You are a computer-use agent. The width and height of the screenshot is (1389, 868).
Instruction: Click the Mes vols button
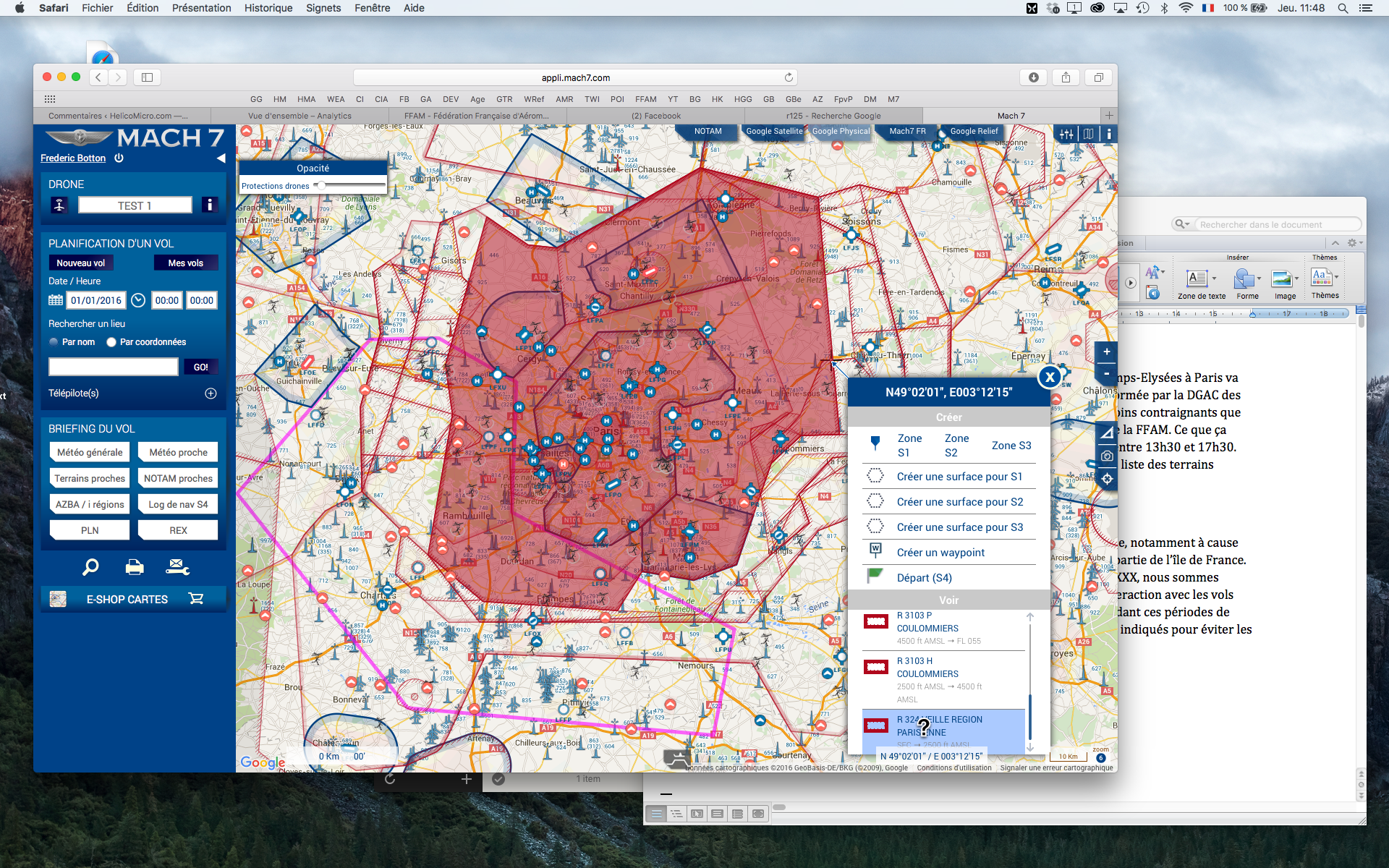(x=185, y=263)
